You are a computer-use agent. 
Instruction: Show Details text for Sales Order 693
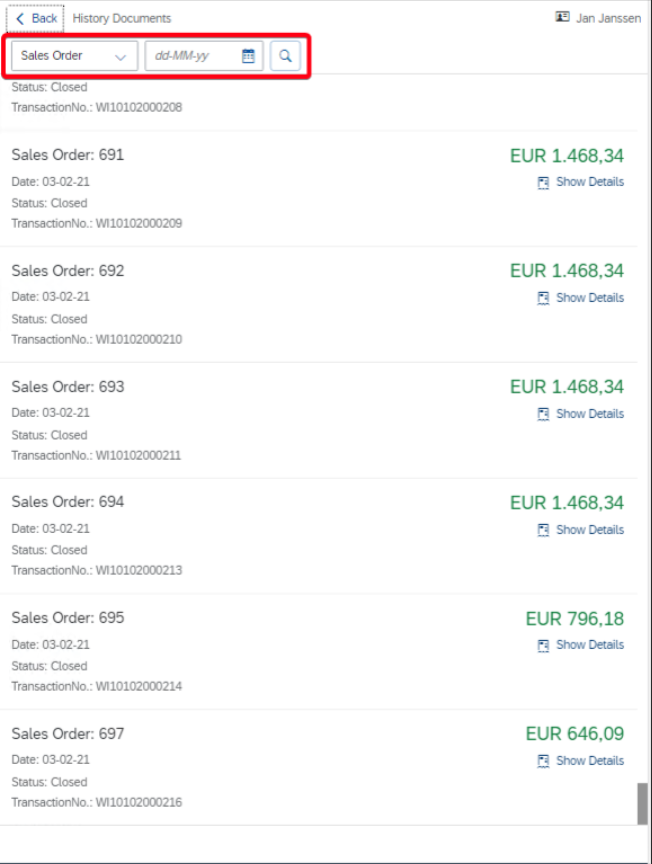pos(590,414)
